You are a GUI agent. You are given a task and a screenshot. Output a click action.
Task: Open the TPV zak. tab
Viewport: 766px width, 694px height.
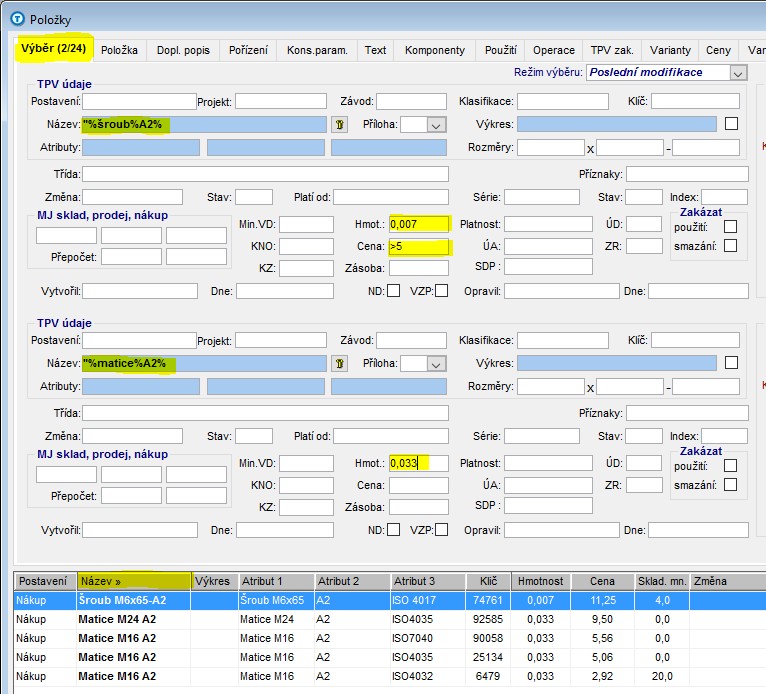point(612,50)
